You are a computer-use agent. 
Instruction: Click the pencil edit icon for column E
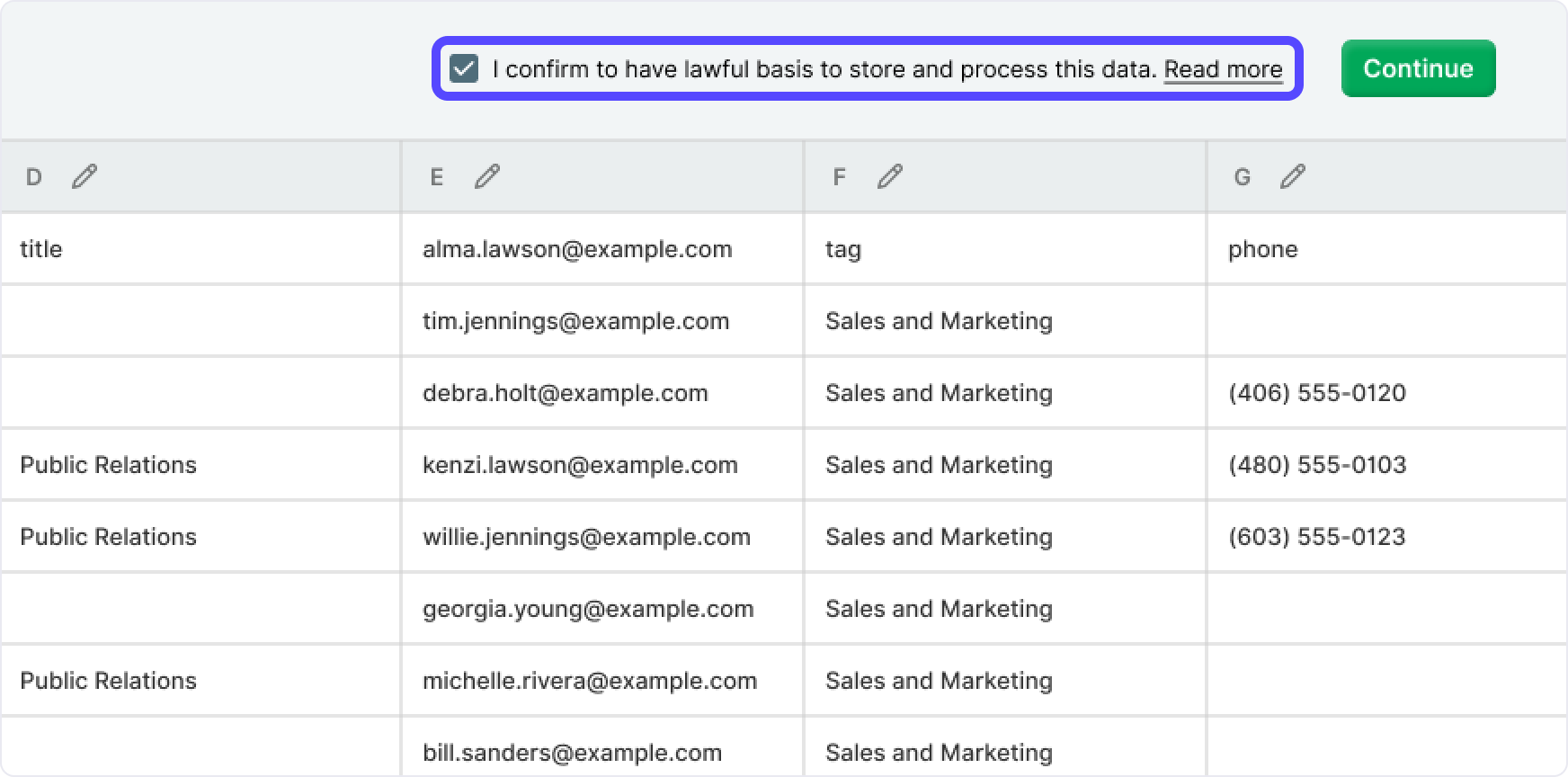[487, 176]
